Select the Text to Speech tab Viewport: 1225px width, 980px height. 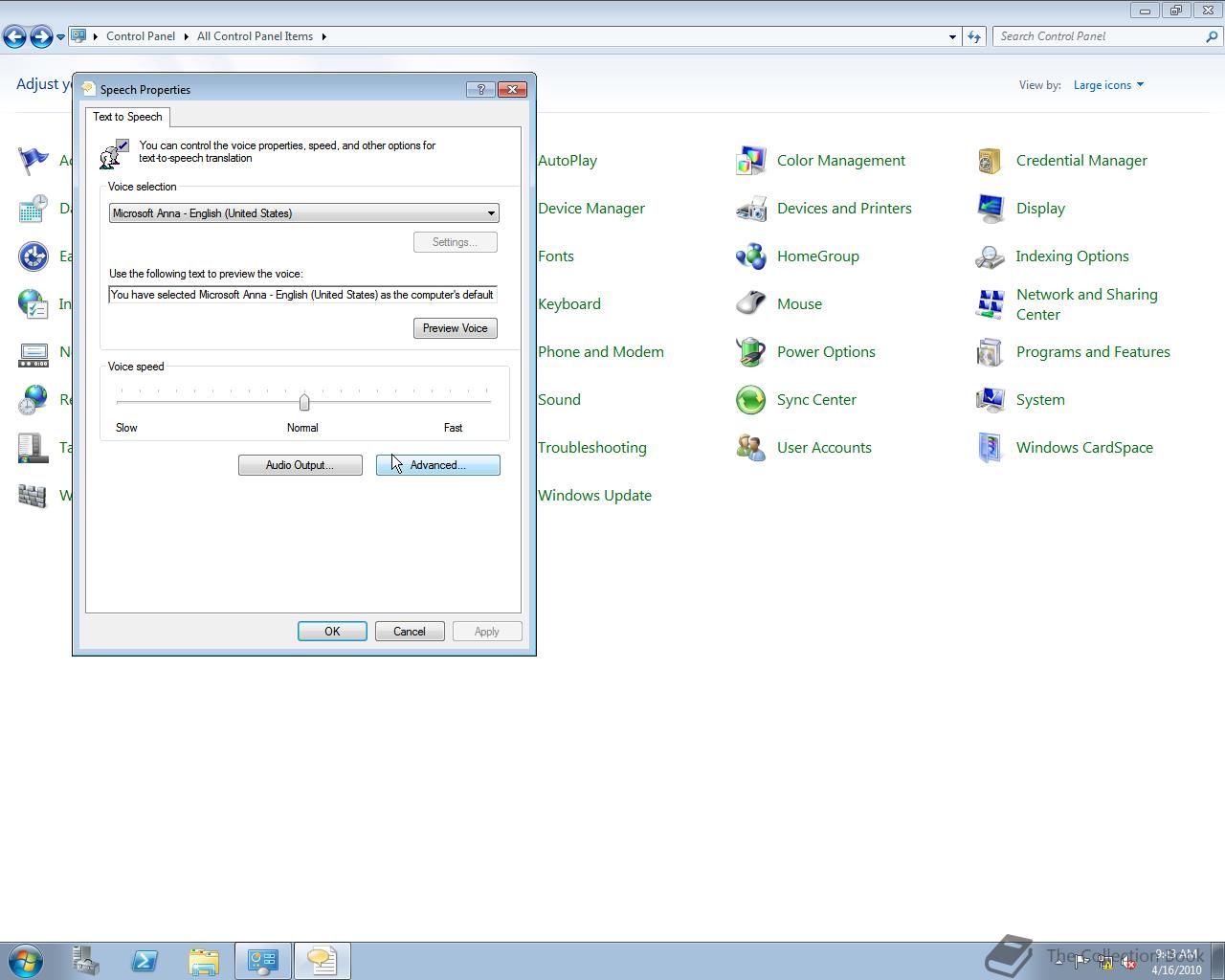[127, 117]
